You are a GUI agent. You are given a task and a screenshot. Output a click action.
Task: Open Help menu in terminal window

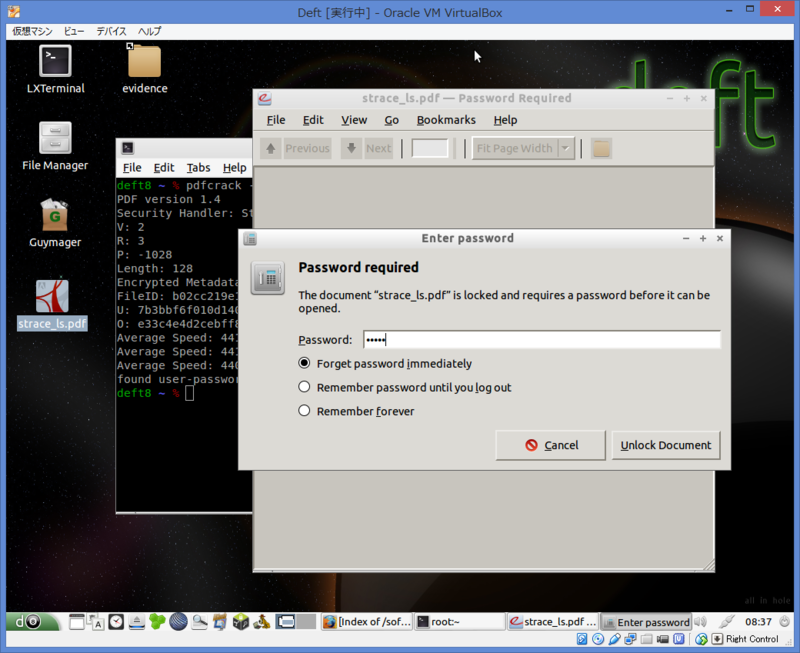234,168
